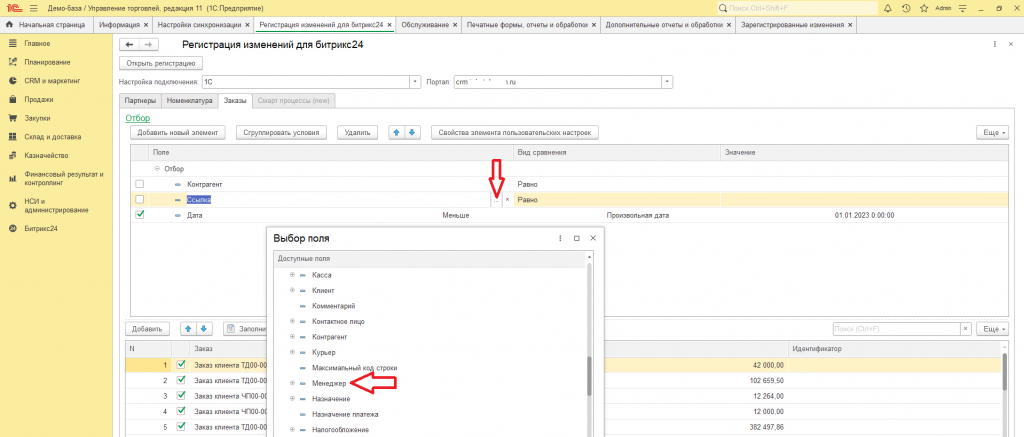
Task: Uncheck order row 5 checkbox
Action: pos(181,427)
